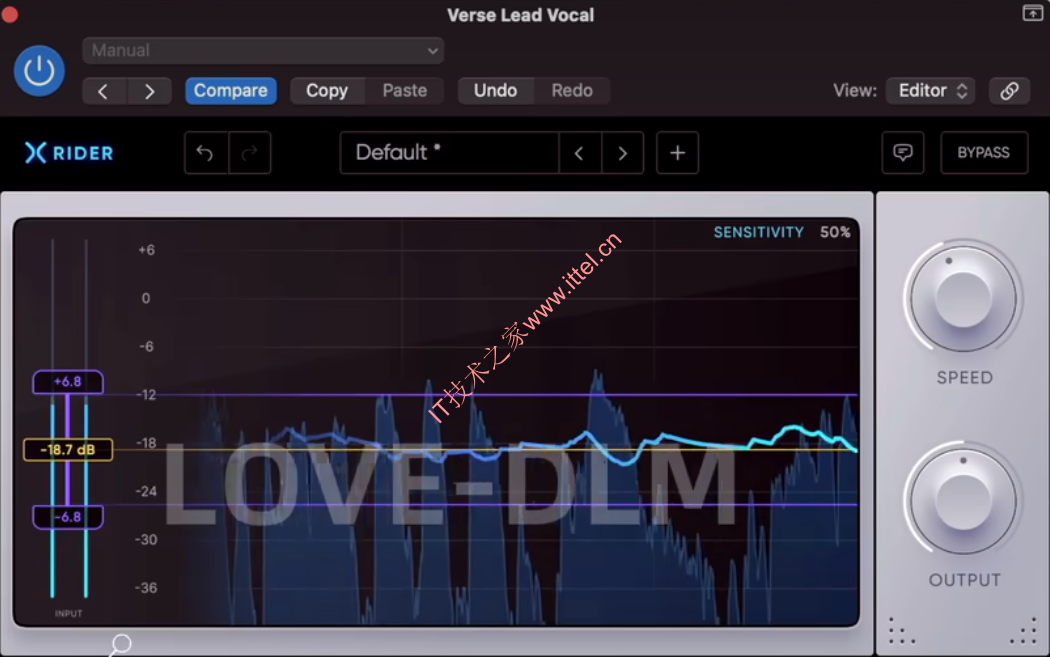Click the SPEED label

coord(964,378)
